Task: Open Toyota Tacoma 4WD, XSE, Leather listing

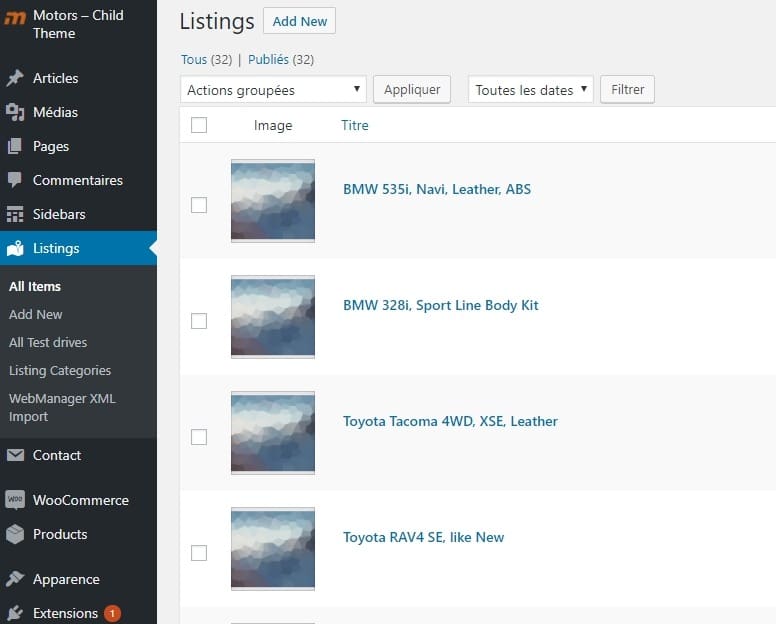Action: (x=450, y=421)
